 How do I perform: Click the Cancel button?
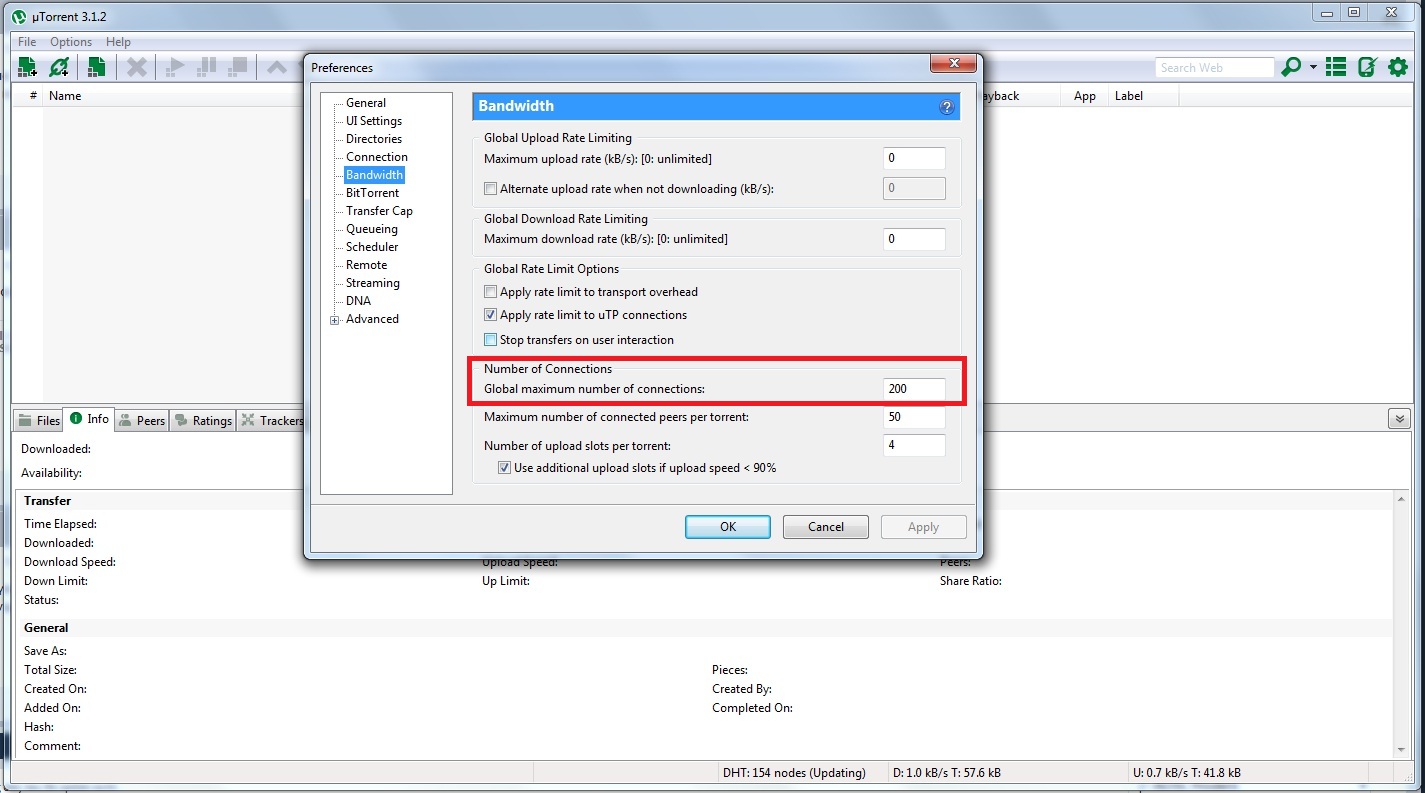point(826,527)
